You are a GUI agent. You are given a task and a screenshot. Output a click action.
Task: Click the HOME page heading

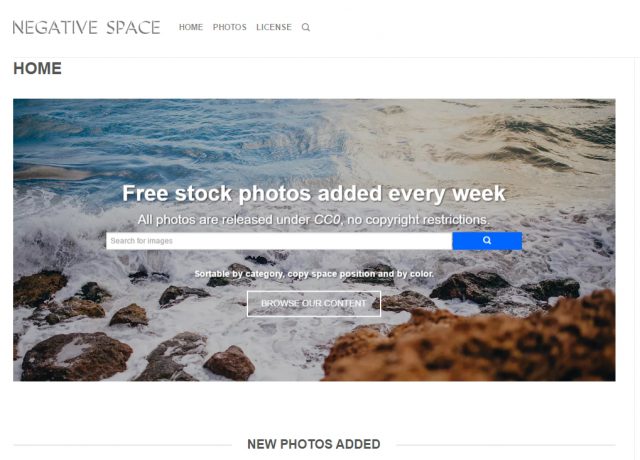pyautogui.click(x=38, y=68)
